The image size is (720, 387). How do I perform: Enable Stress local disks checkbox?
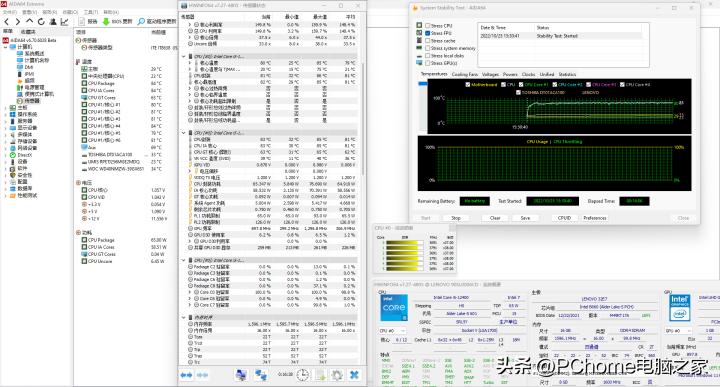pos(428,56)
